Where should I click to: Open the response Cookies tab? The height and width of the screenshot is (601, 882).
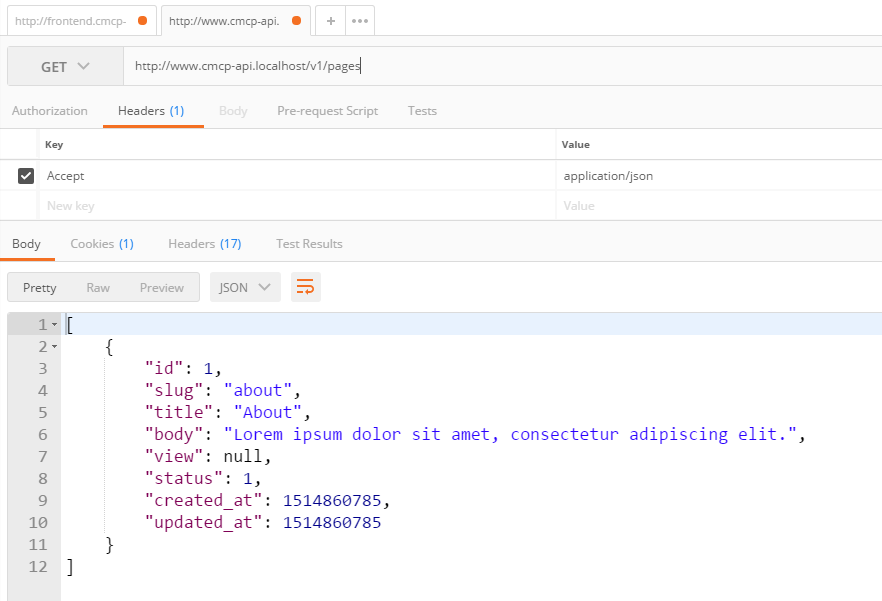[101, 244]
